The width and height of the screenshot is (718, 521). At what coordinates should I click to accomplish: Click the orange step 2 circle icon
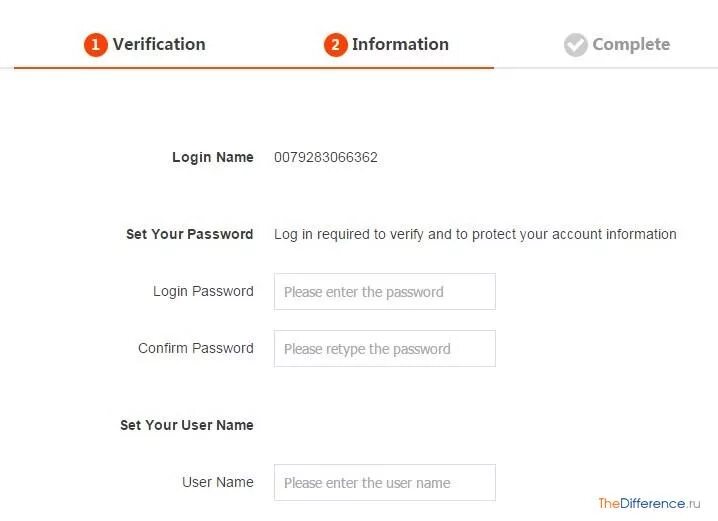(335, 45)
